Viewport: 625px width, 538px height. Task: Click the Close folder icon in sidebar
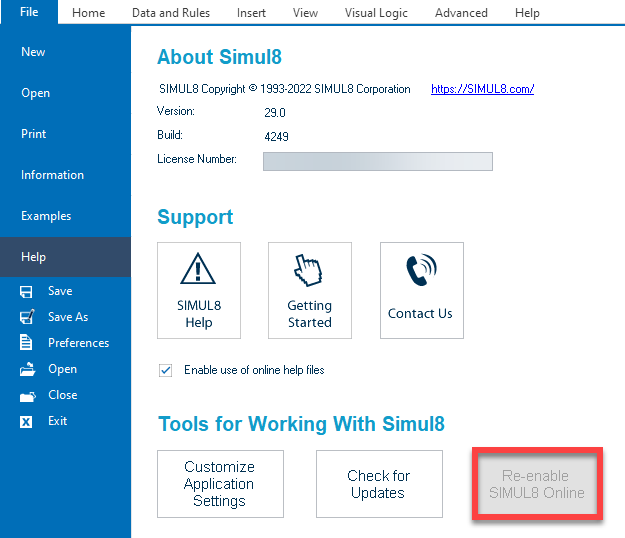click(x=28, y=396)
